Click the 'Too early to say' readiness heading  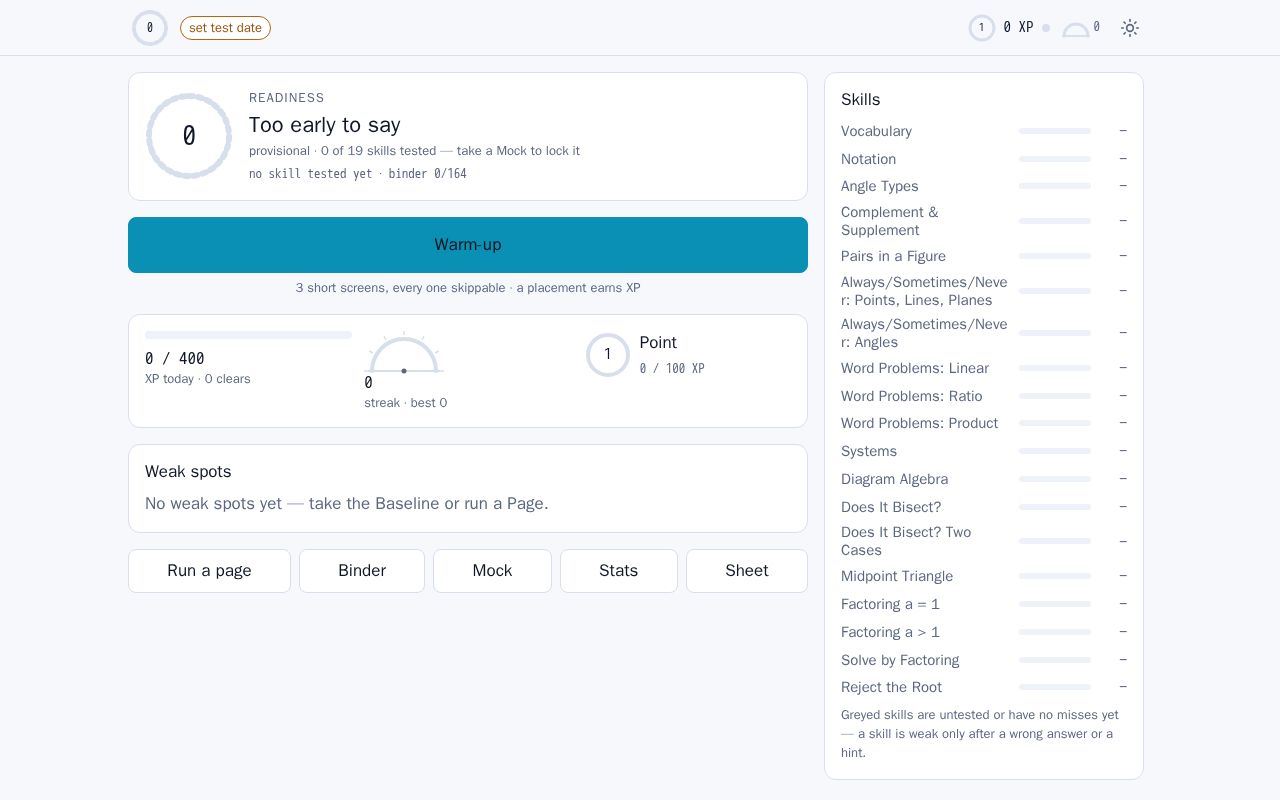pos(325,125)
